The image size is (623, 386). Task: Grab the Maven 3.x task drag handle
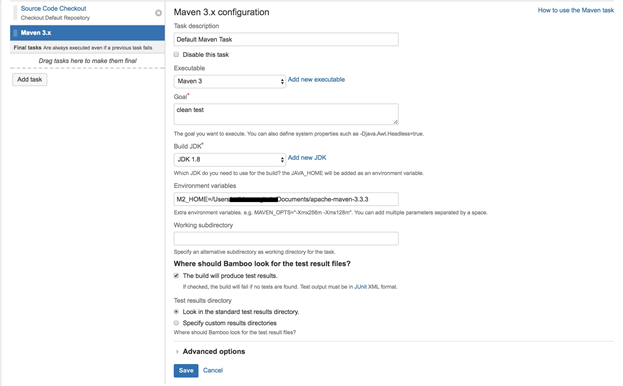pos(15,33)
